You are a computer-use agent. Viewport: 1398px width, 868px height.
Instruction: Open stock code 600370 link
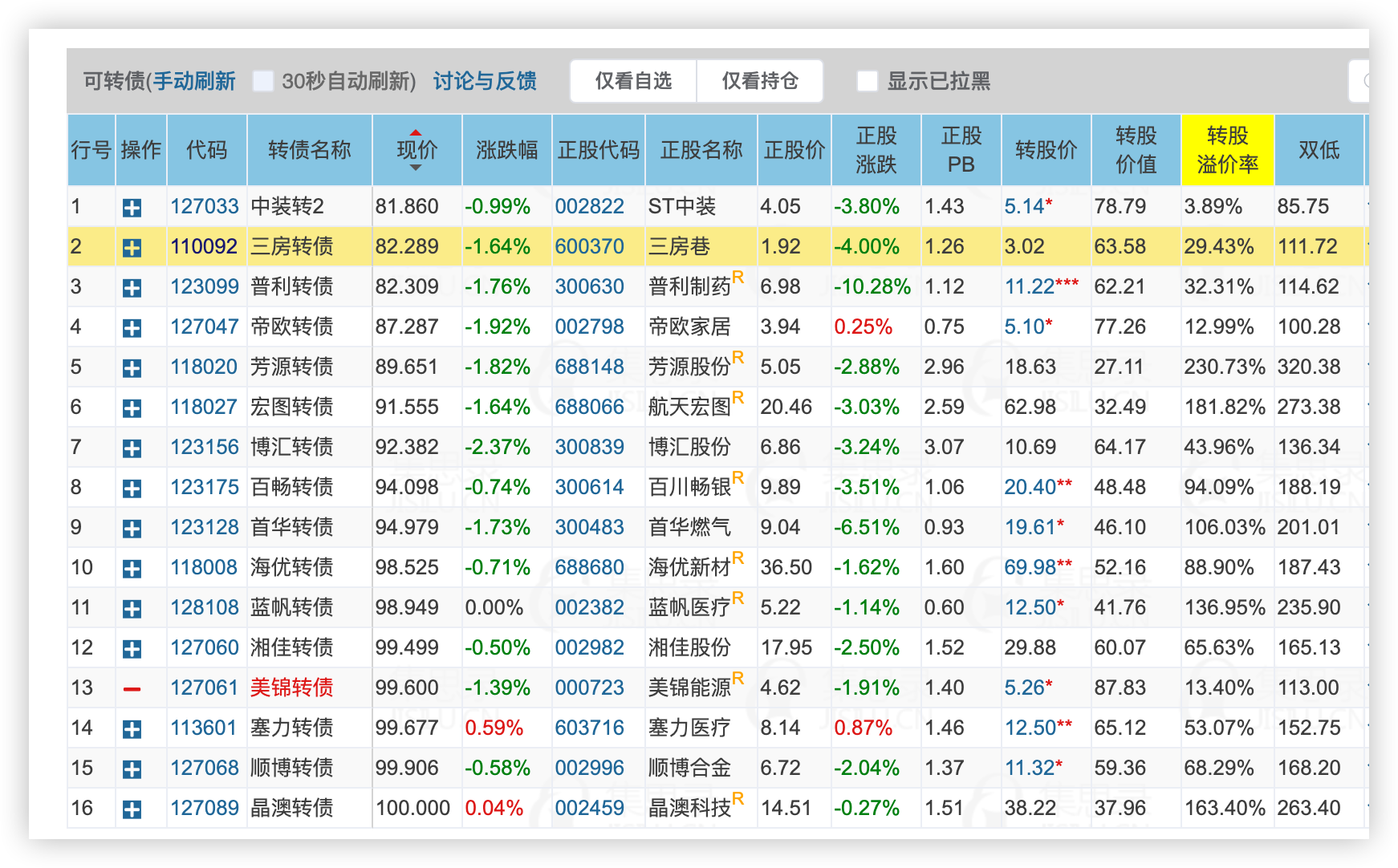[589, 246]
